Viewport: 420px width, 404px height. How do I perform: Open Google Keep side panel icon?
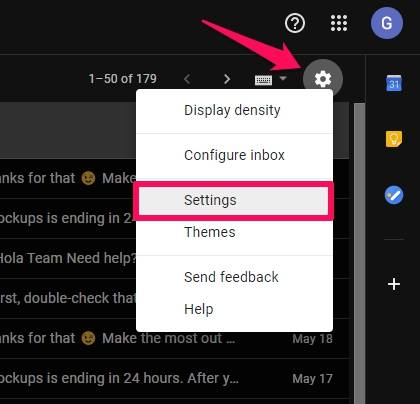[x=394, y=139]
